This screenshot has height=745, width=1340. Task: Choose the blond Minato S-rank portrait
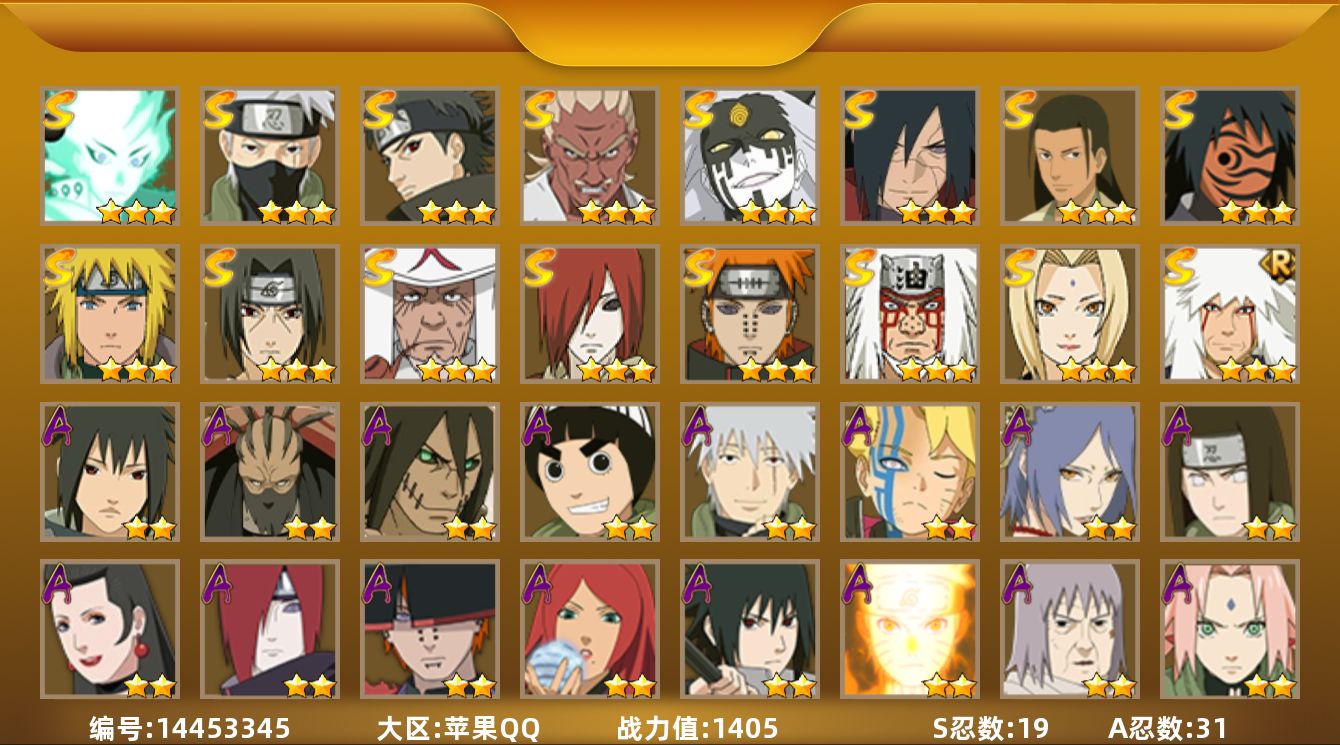coord(110,314)
